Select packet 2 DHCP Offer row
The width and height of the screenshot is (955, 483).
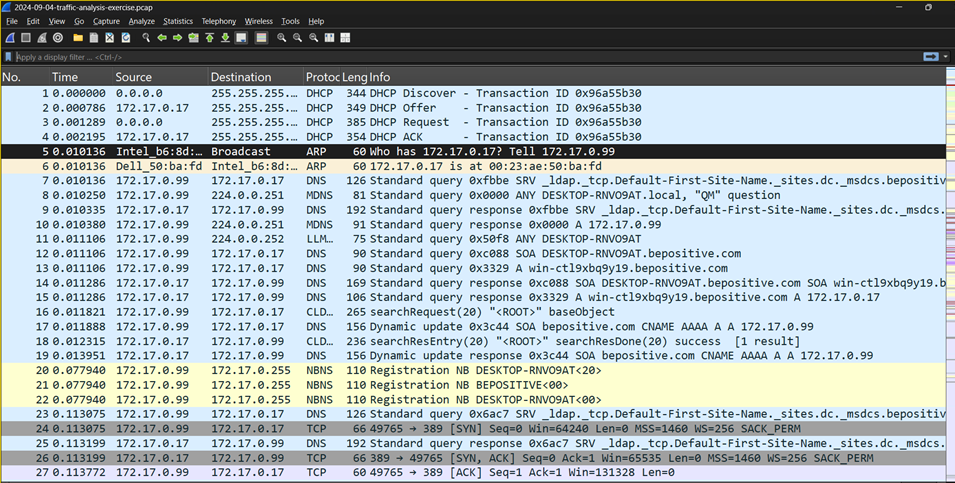pyautogui.click(x=473, y=108)
